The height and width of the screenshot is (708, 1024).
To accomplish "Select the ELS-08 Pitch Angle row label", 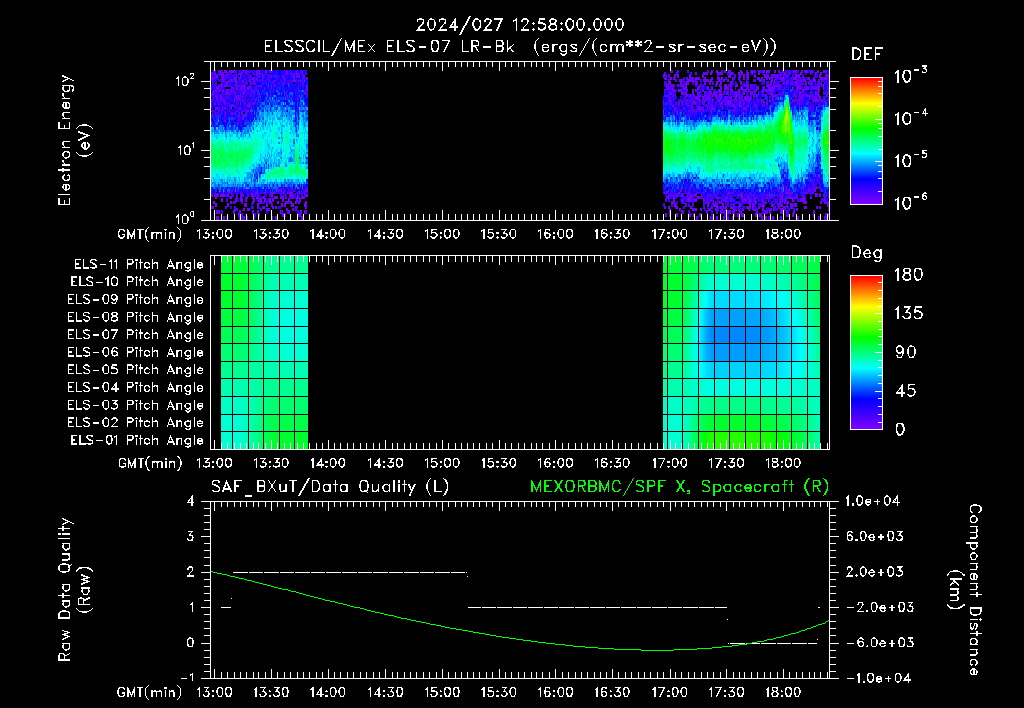I will (136, 317).
